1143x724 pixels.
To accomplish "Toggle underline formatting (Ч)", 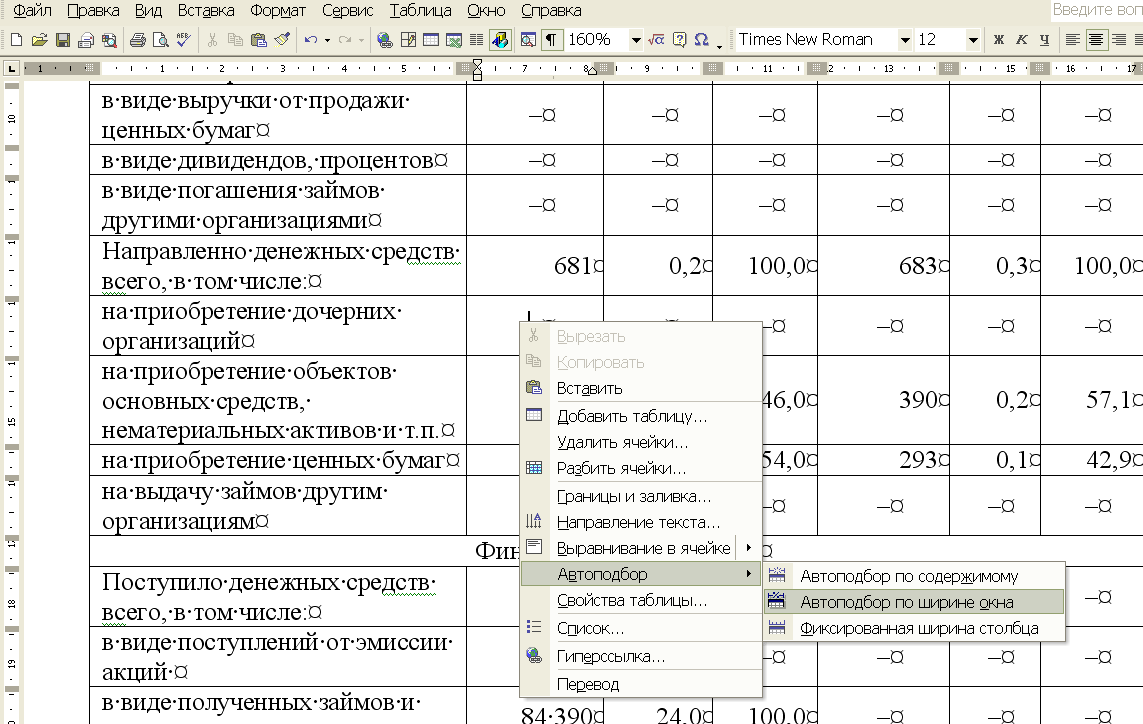I will pyautogui.click(x=1045, y=40).
